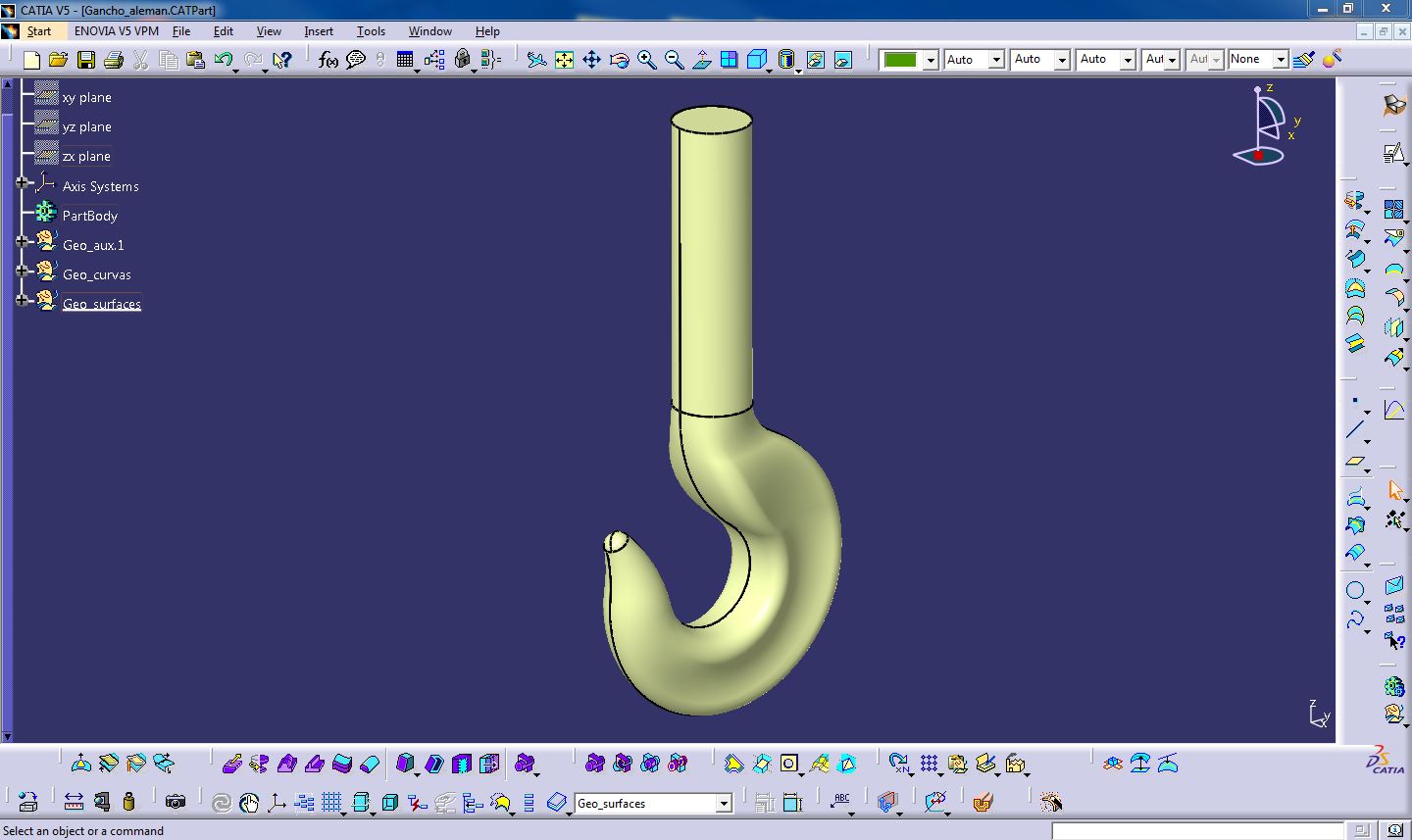Image resolution: width=1412 pixels, height=840 pixels.
Task: Open the File menu
Action: tap(181, 31)
